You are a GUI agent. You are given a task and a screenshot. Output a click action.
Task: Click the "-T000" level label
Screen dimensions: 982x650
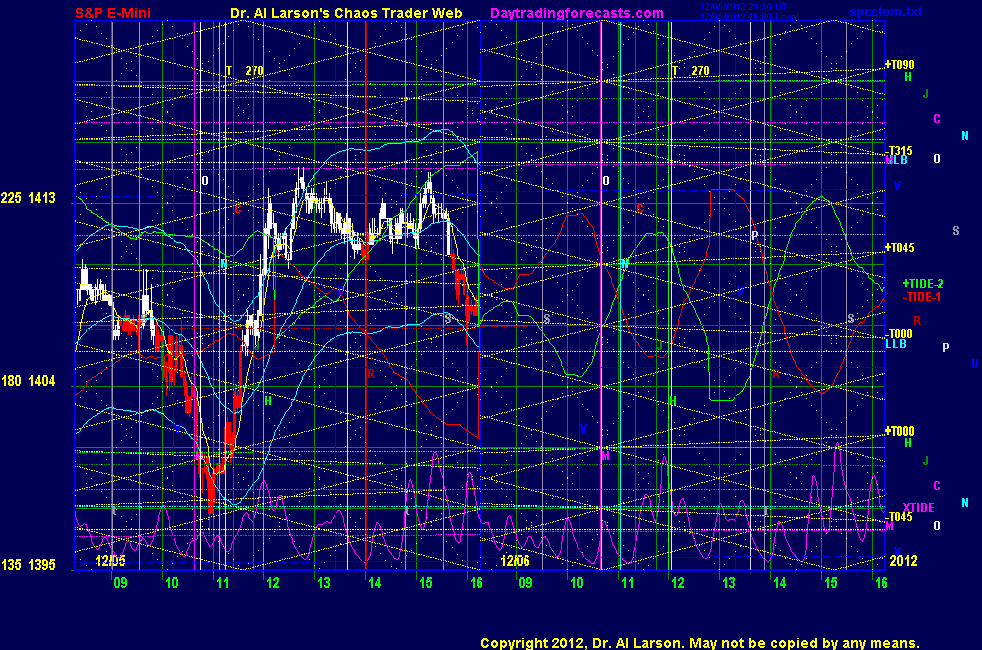click(x=899, y=334)
